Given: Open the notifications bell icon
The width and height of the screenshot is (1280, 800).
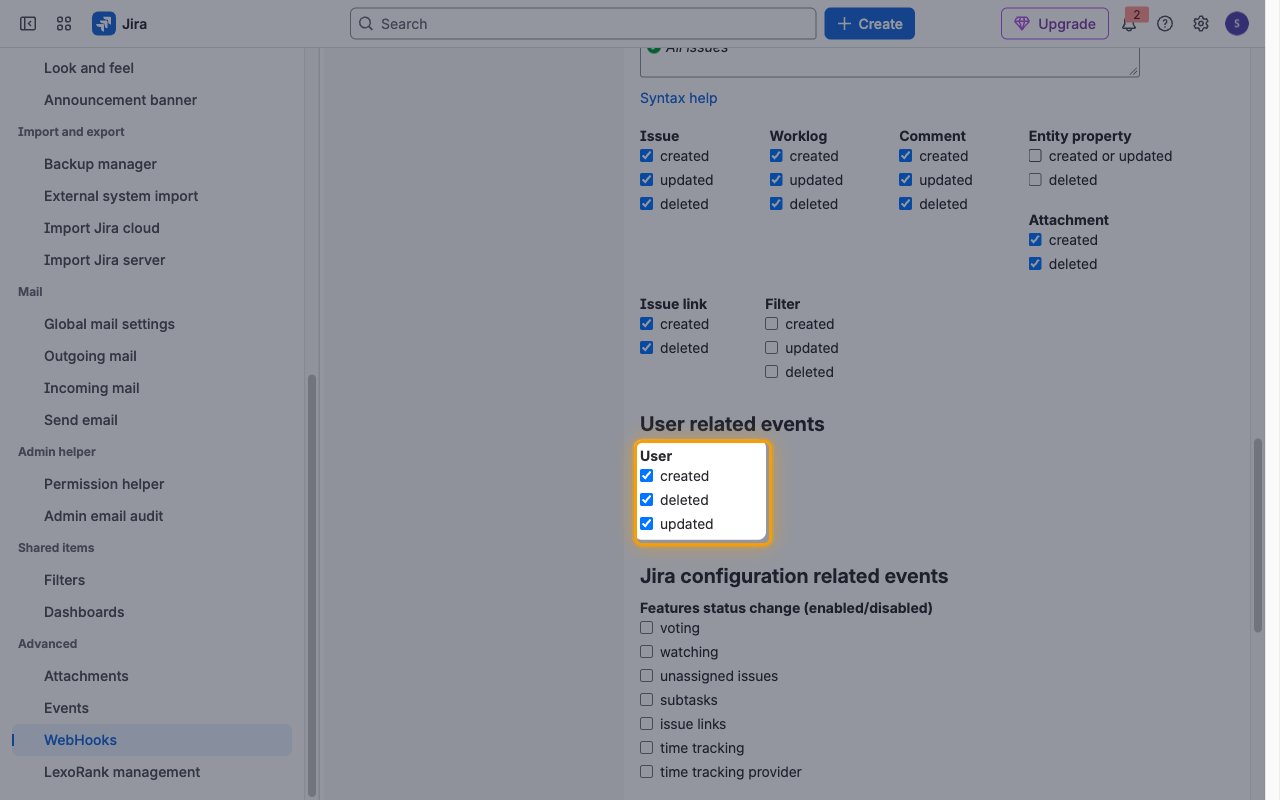Looking at the screenshot, I should (x=1129, y=24).
